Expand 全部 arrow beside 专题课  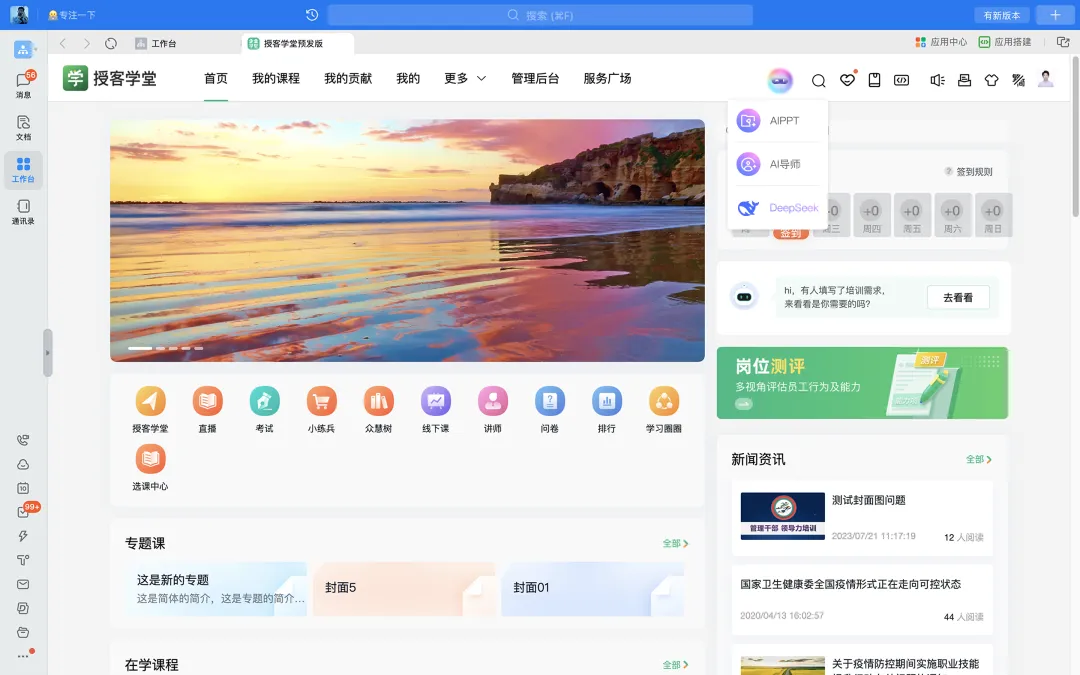(675, 543)
